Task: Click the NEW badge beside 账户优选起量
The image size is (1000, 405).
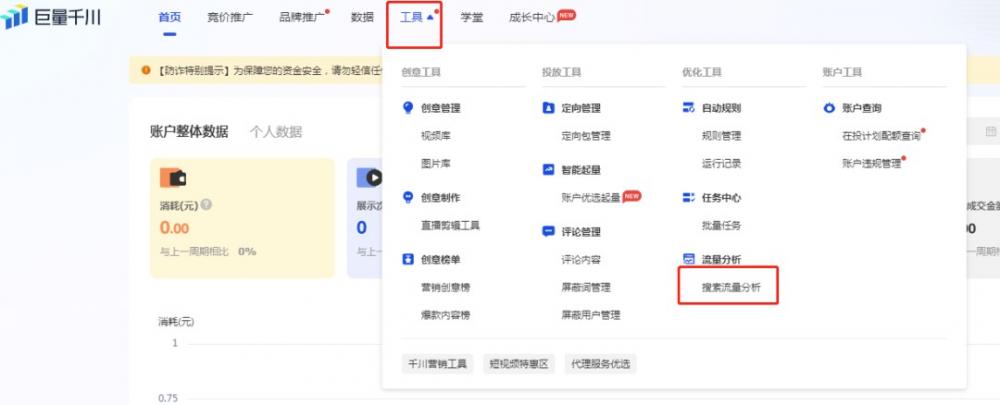Action: 631,196
